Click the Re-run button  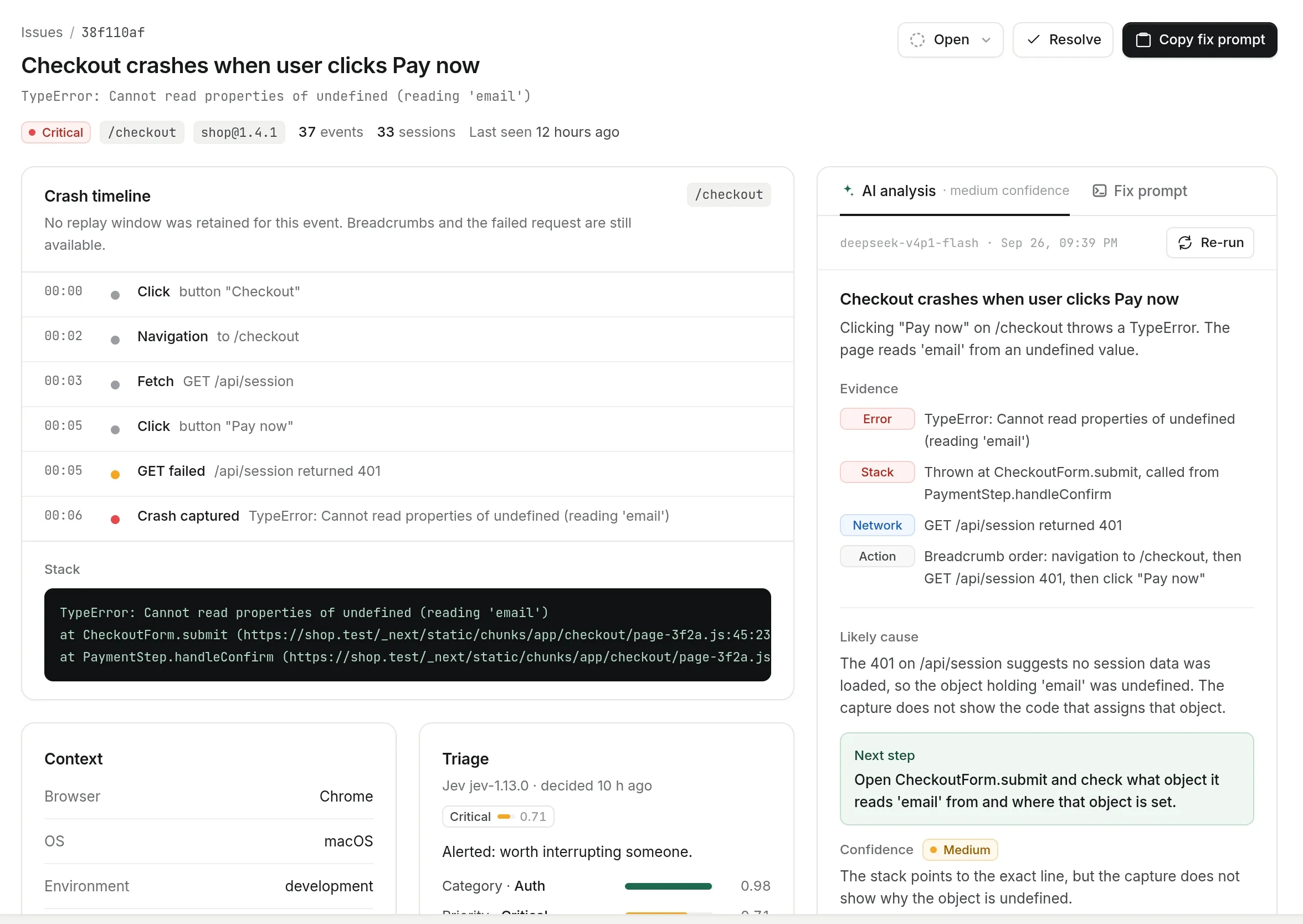(1210, 243)
